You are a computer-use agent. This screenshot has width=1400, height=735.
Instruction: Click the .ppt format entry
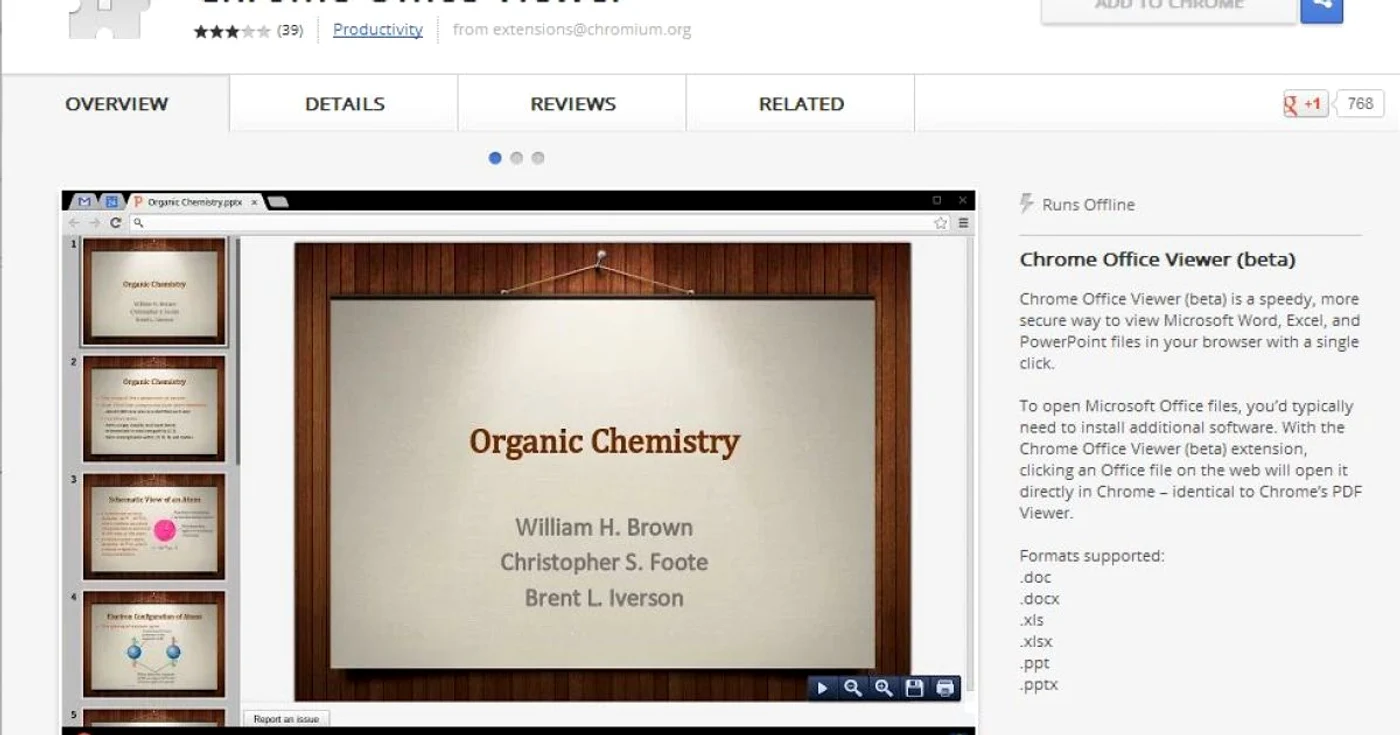1035,664
